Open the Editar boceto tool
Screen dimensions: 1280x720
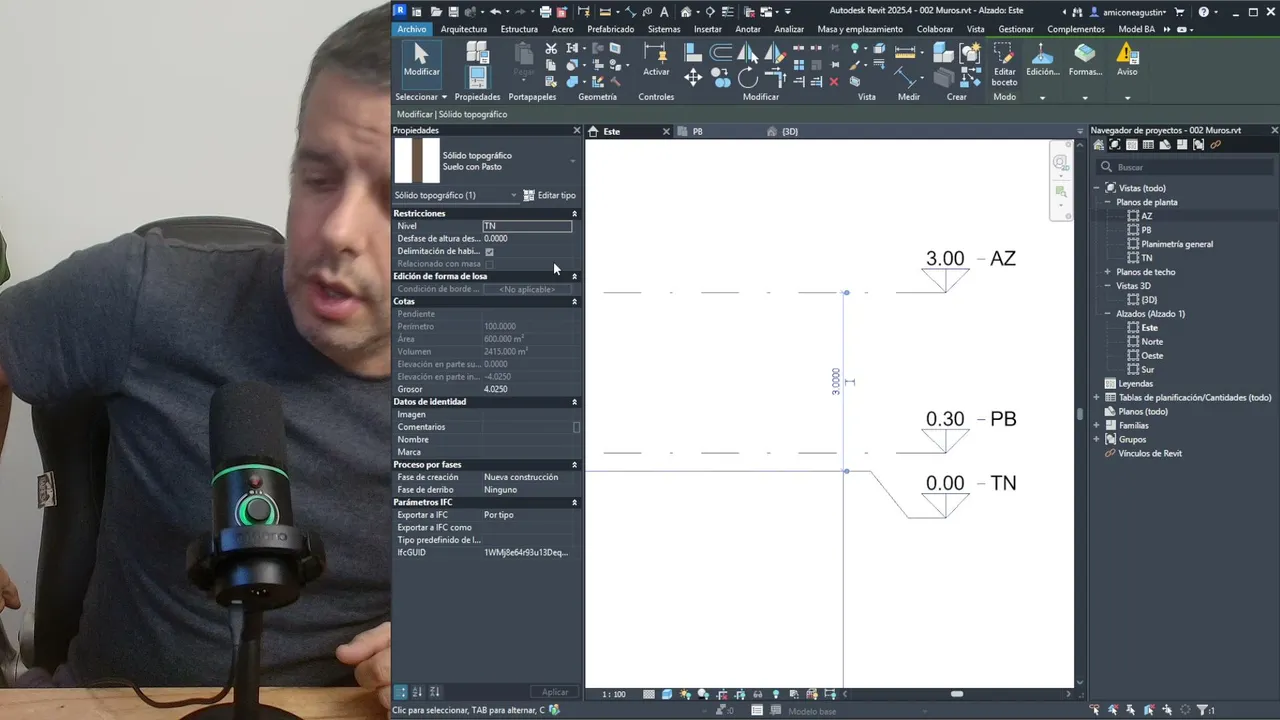click(x=1004, y=64)
